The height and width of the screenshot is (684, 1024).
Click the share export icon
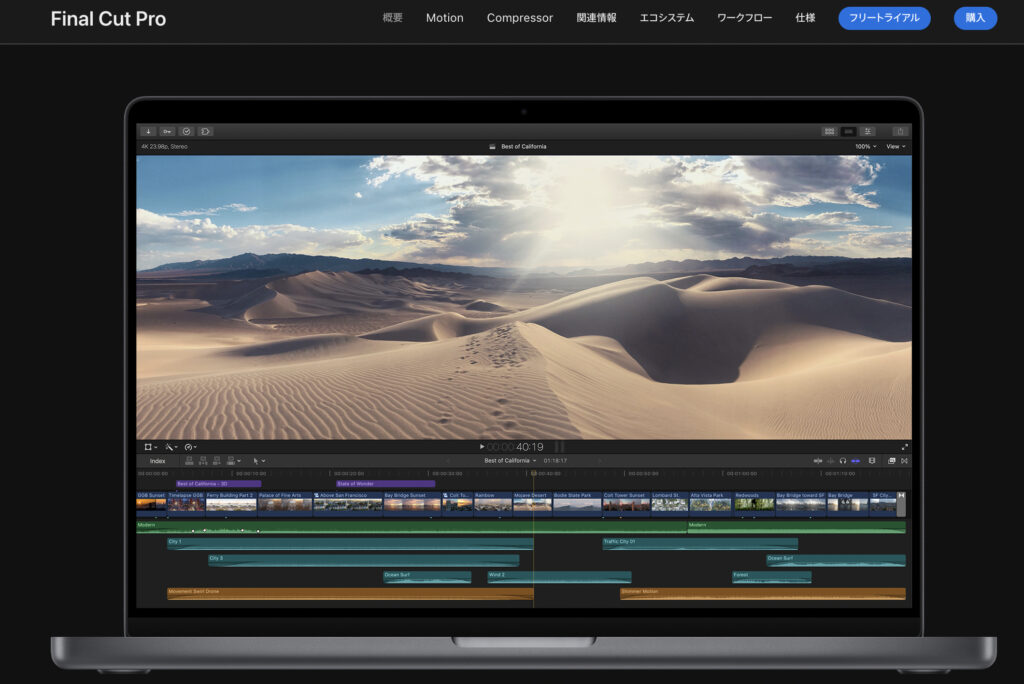click(900, 131)
